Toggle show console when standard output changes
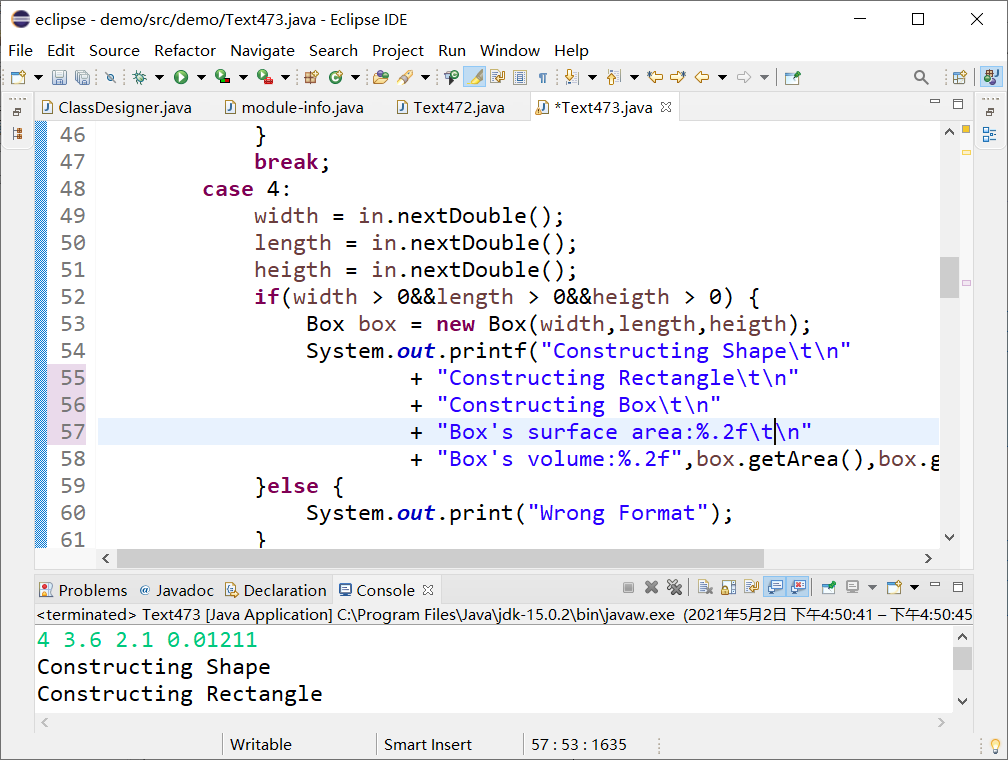This screenshot has height=760, width=1008. click(775, 588)
